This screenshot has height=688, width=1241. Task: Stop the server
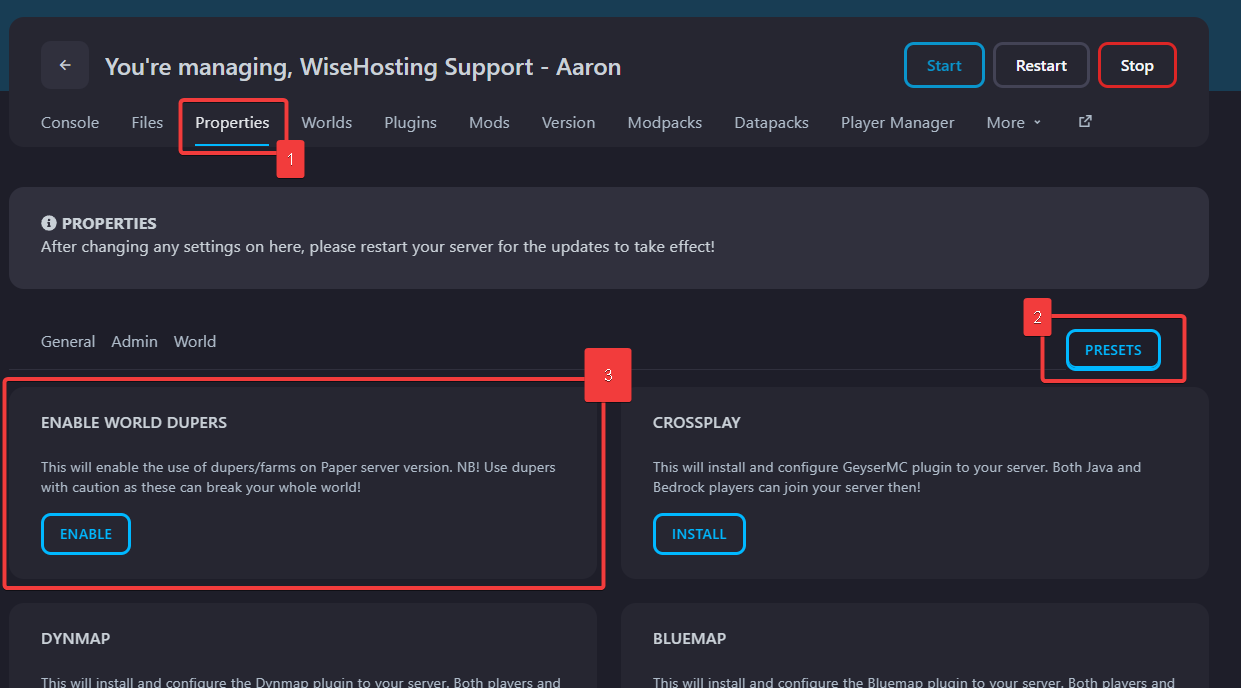[1137, 65]
